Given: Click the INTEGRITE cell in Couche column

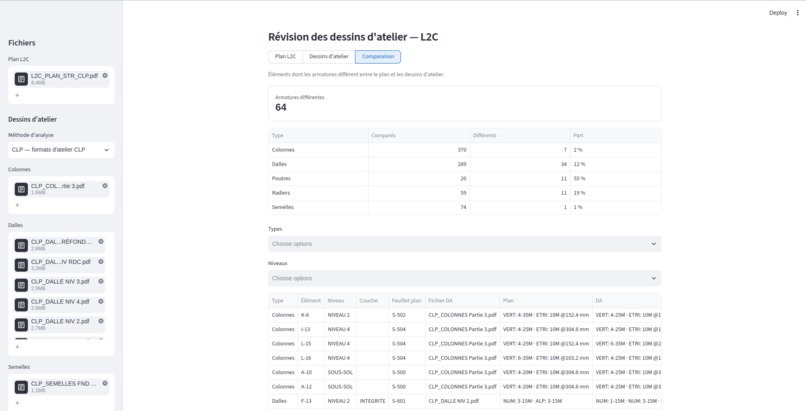Looking at the screenshot, I should (372, 401).
